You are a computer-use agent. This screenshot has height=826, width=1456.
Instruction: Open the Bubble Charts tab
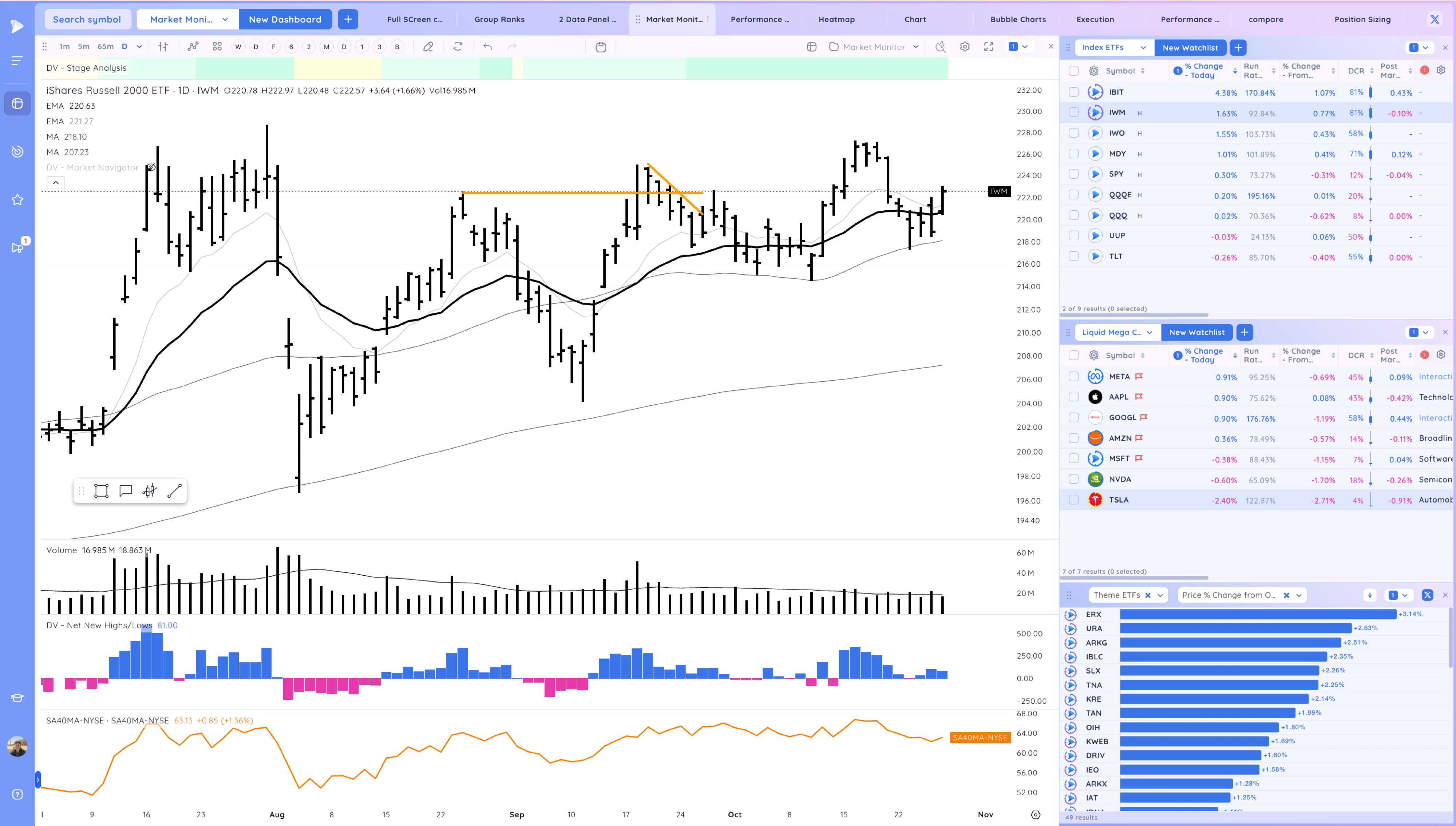pyautogui.click(x=1018, y=19)
